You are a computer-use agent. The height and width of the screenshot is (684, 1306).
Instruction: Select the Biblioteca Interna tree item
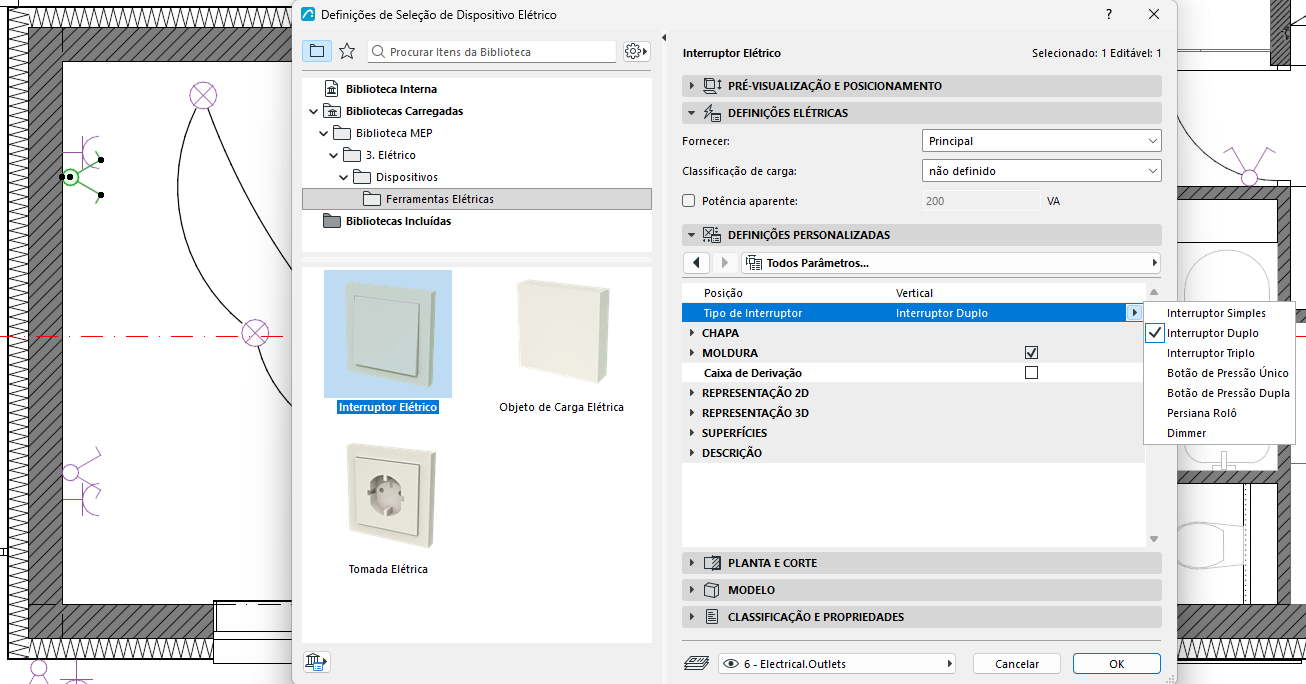click(x=391, y=89)
